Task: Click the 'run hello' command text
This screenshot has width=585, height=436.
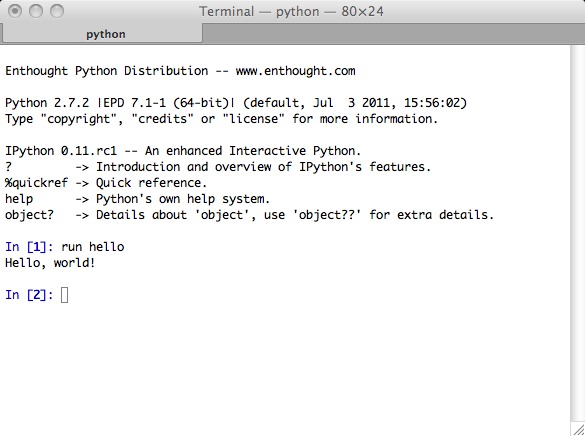Action: click(93, 247)
